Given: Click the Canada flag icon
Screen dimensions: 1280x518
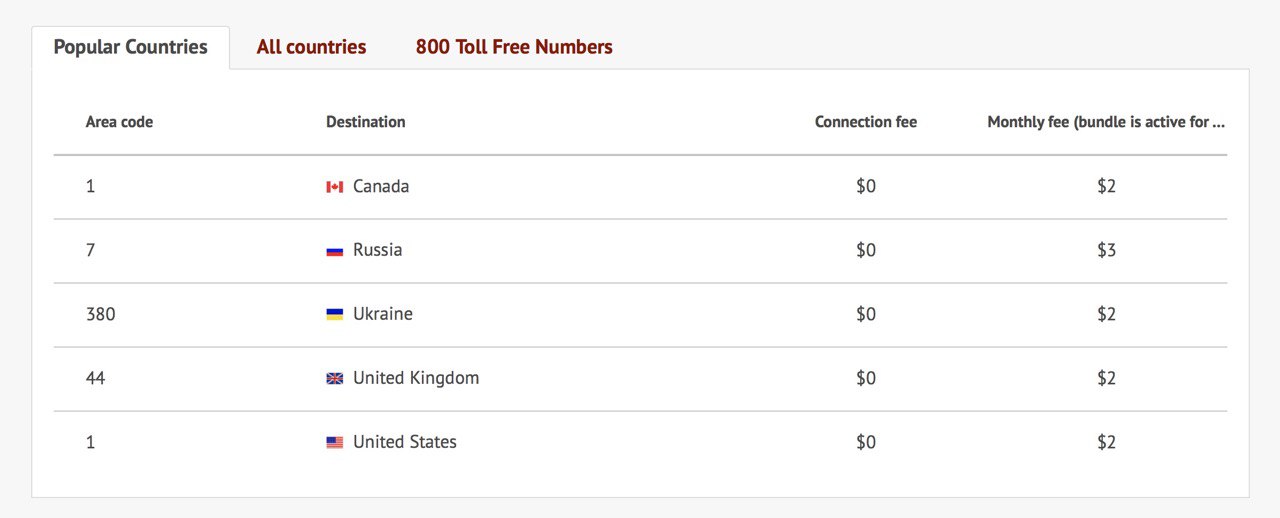Looking at the screenshot, I should pos(335,187).
